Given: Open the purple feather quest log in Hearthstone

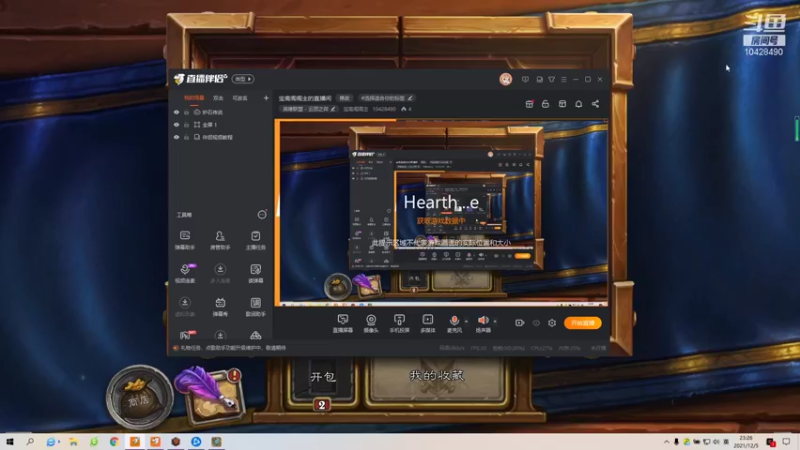Looking at the screenshot, I should pyautogui.click(x=210, y=394).
